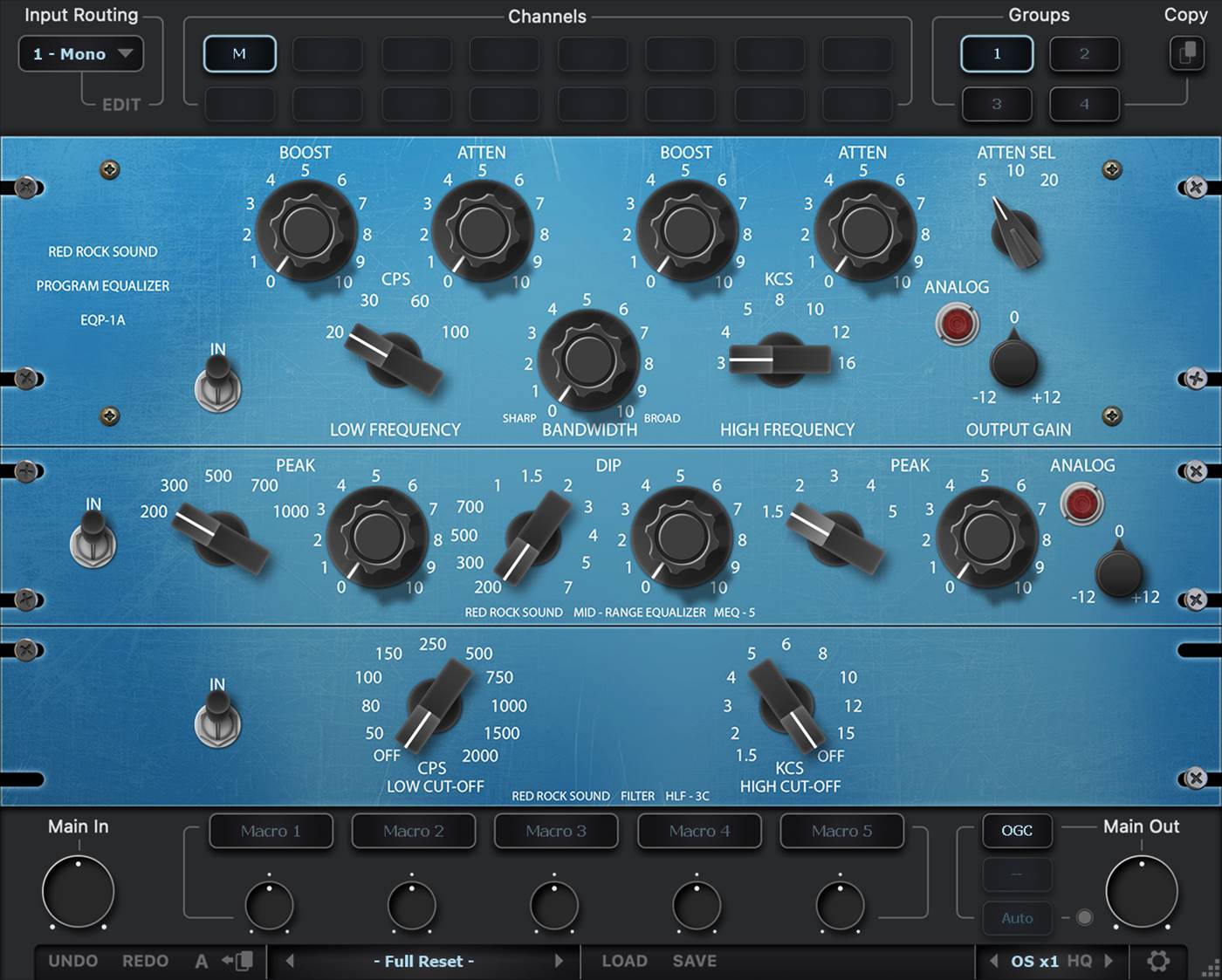The width and height of the screenshot is (1222, 980).
Task: Select the M channel slot
Action: 239,54
